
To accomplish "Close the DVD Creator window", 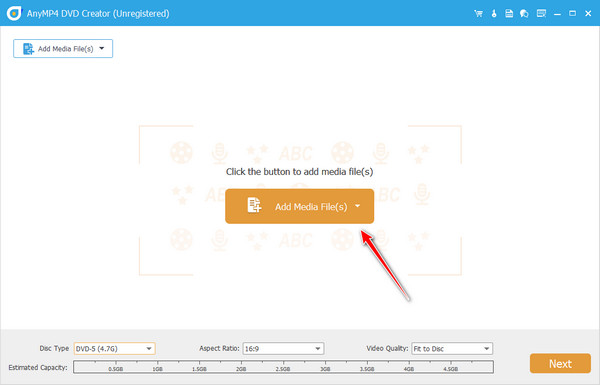I will (588, 14).
